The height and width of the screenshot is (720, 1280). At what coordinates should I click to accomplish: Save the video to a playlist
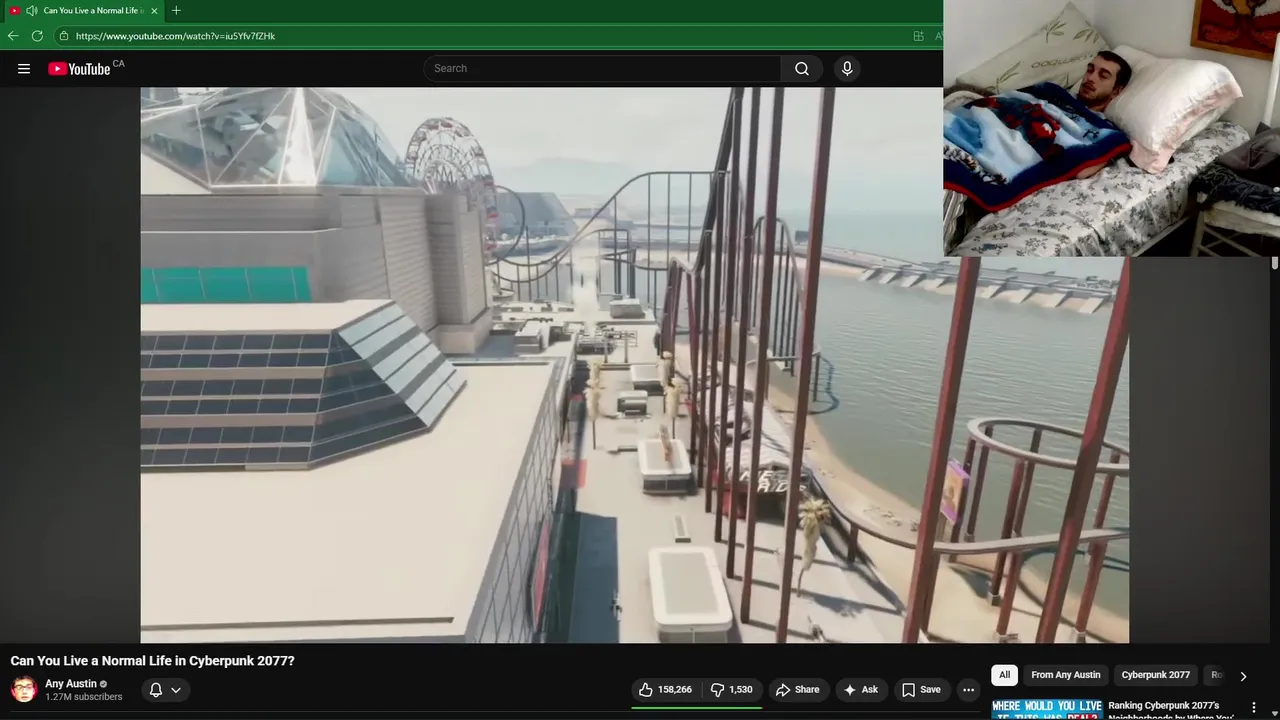tap(921, 689)
